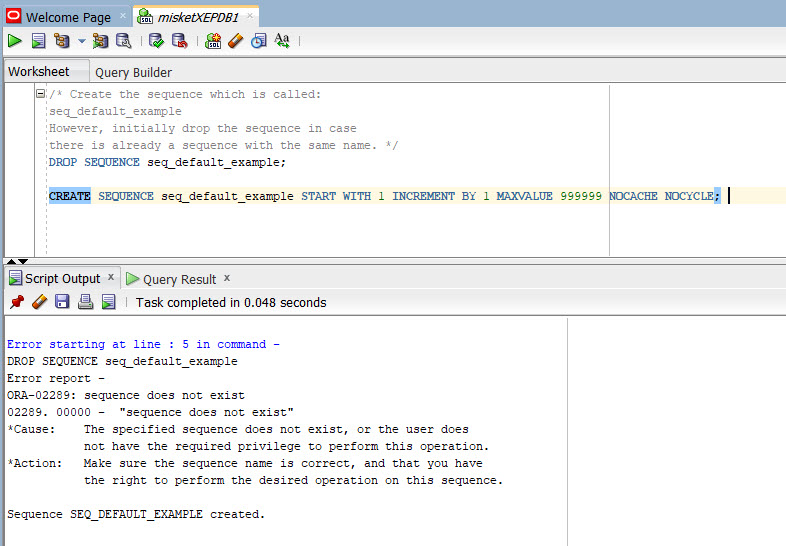786x546 pixels.
Task: Open the SQL History icon
Action: (x=259, y=41)
